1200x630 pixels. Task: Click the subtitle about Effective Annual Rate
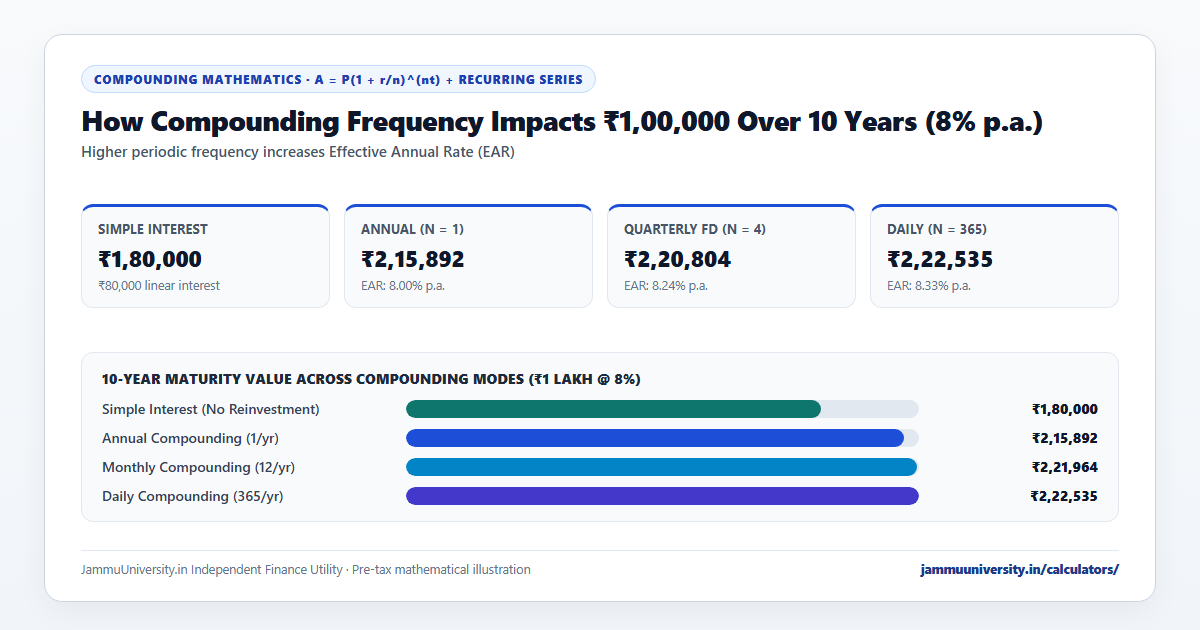298,153
